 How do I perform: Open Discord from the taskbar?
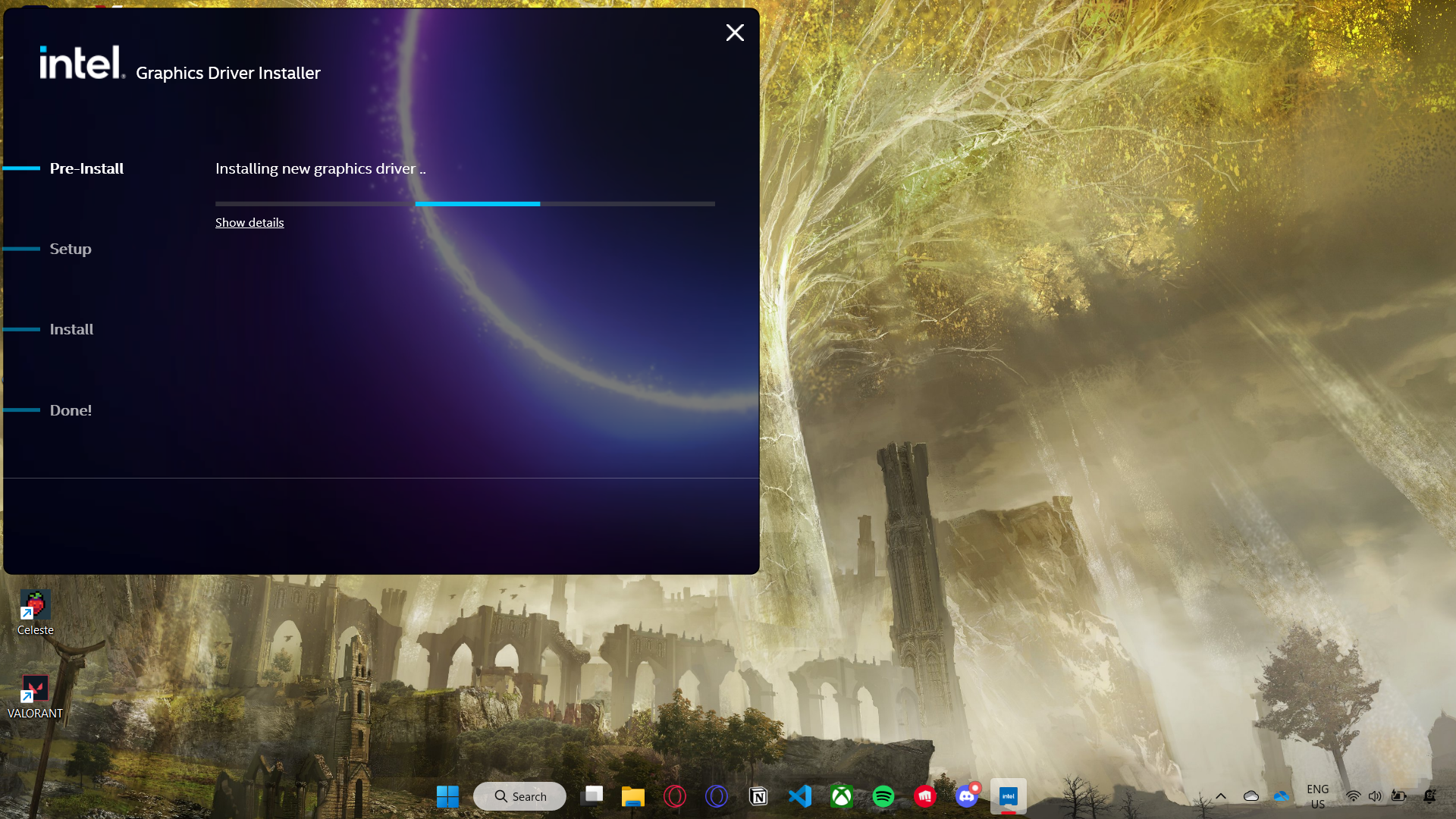(966, 796)
